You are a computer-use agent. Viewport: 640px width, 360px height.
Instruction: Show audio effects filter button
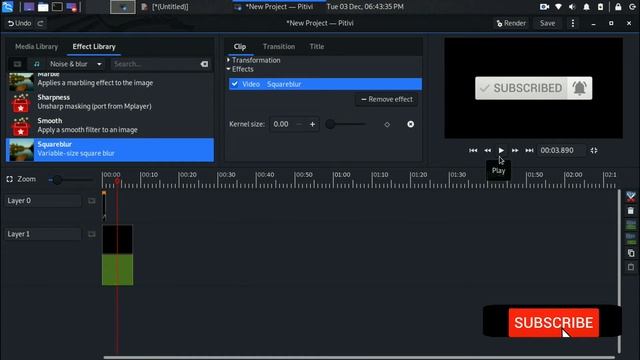pyautogui.click(x=37, y=64)
